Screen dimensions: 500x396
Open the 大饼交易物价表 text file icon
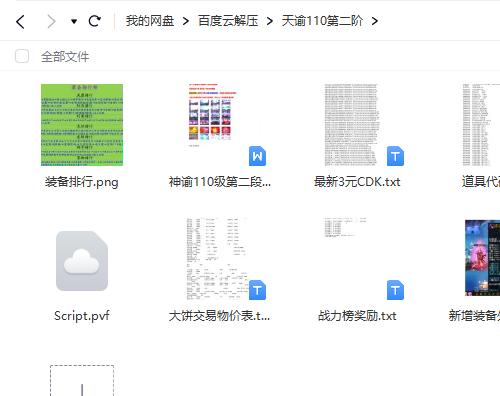[220, 259]
